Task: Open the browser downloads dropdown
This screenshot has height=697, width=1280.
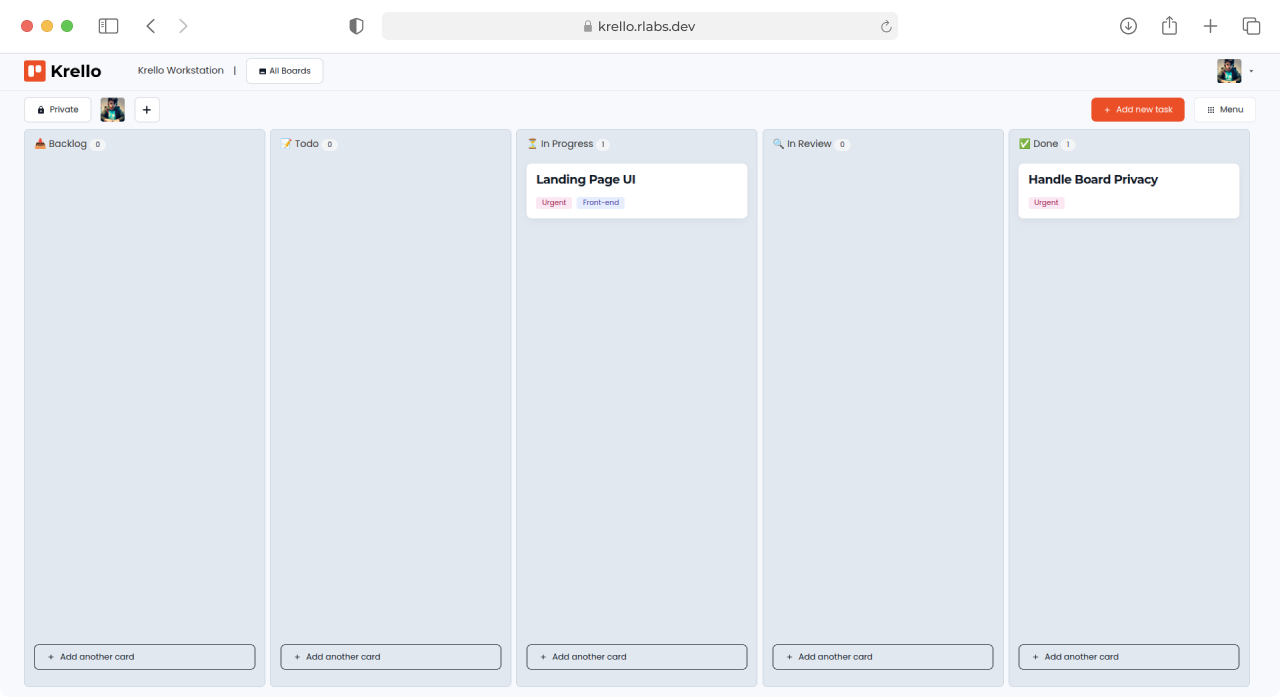Action: 1128,25
